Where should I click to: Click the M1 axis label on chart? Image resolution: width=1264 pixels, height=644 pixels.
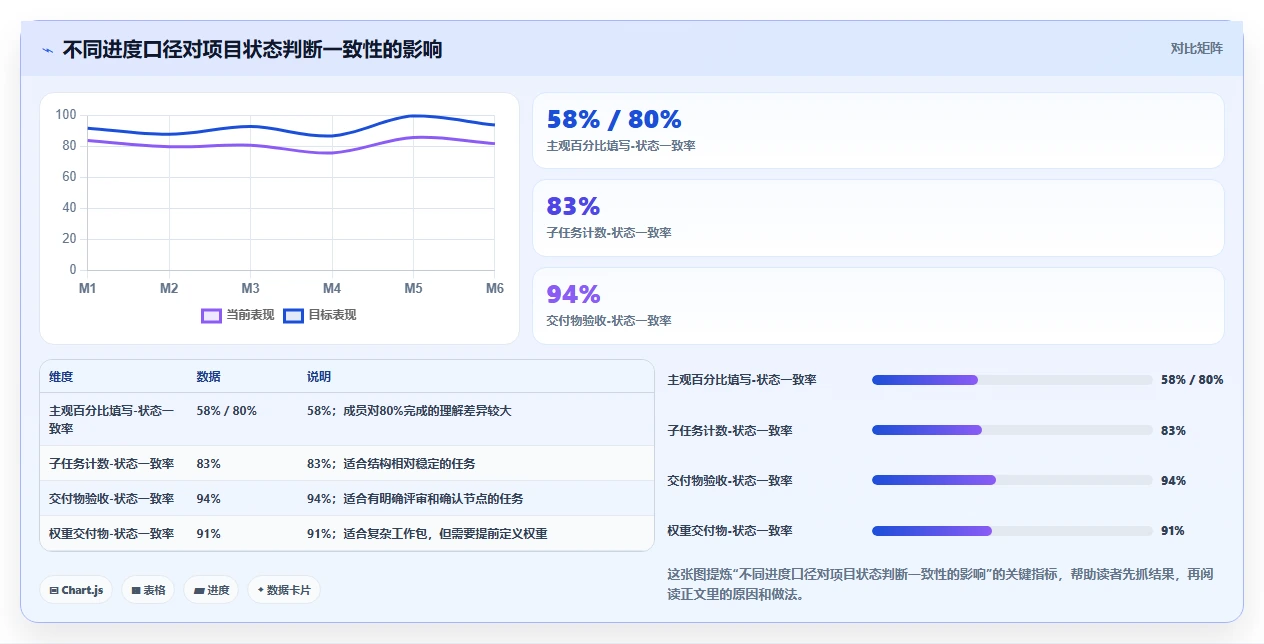88,288
